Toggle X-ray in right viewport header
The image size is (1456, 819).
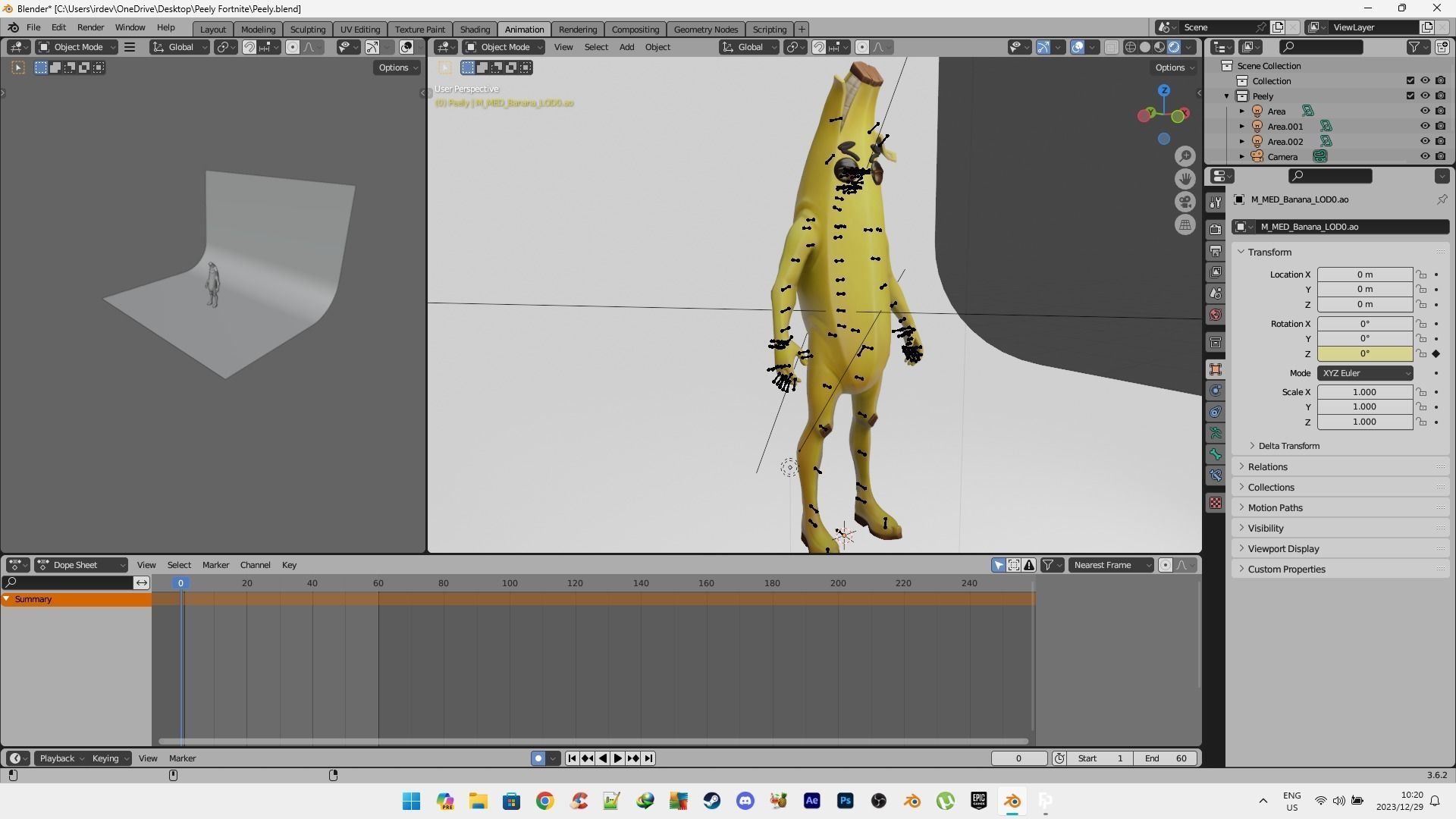pos(1111,47)
